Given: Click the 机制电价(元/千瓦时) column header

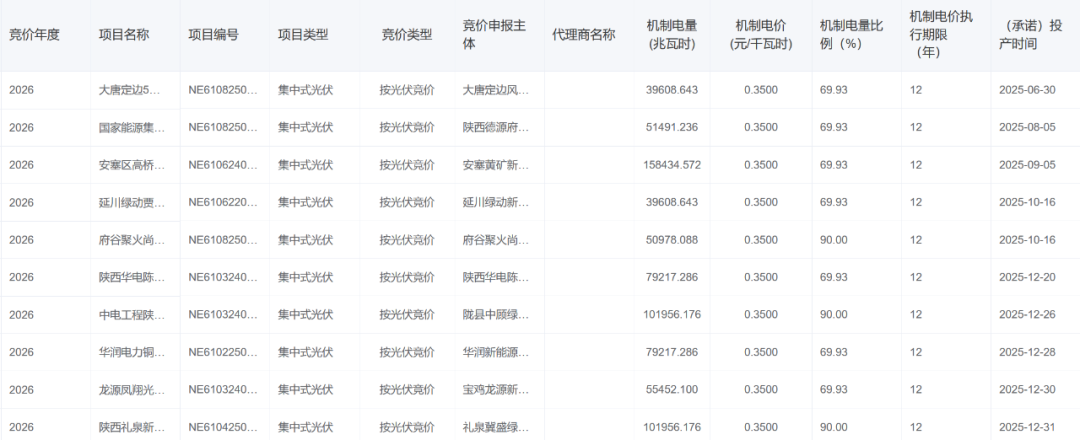Looking at the screenshot, I should click(x=763, y=35).
